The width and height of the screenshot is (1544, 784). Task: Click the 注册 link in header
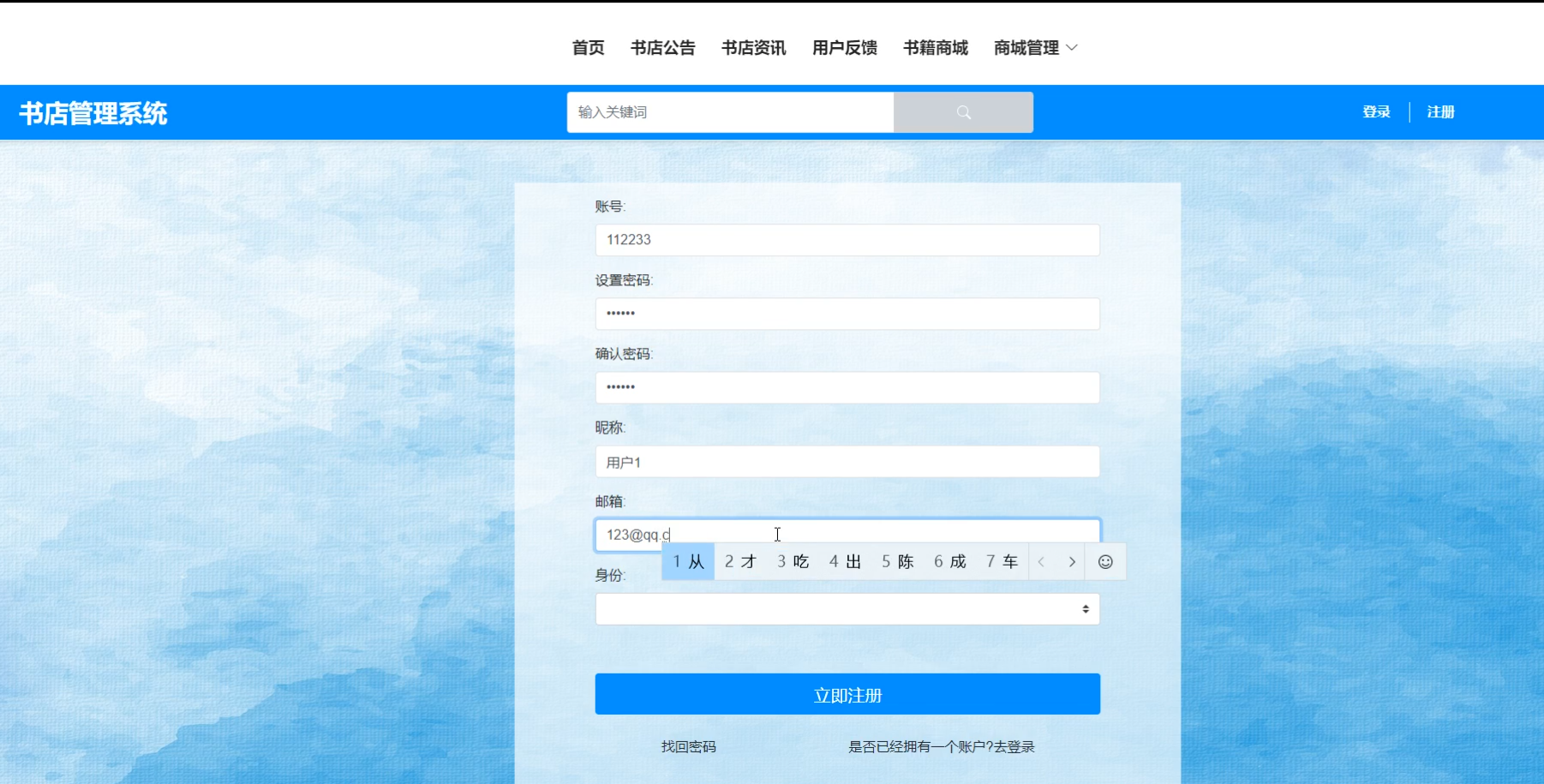[1440, 112]
